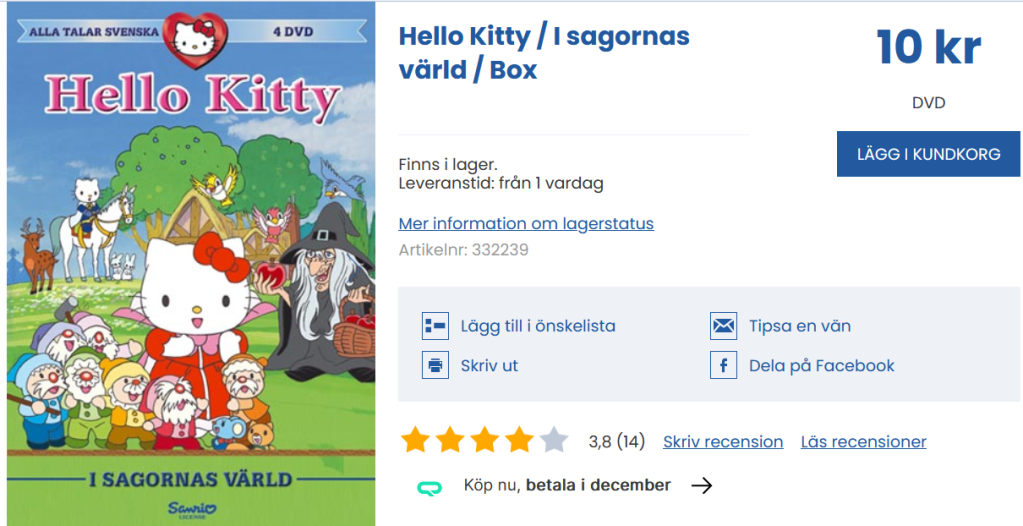Choose 'Skriv ut' text link
The image size is (1023, 526).
[x=489, y=365]
